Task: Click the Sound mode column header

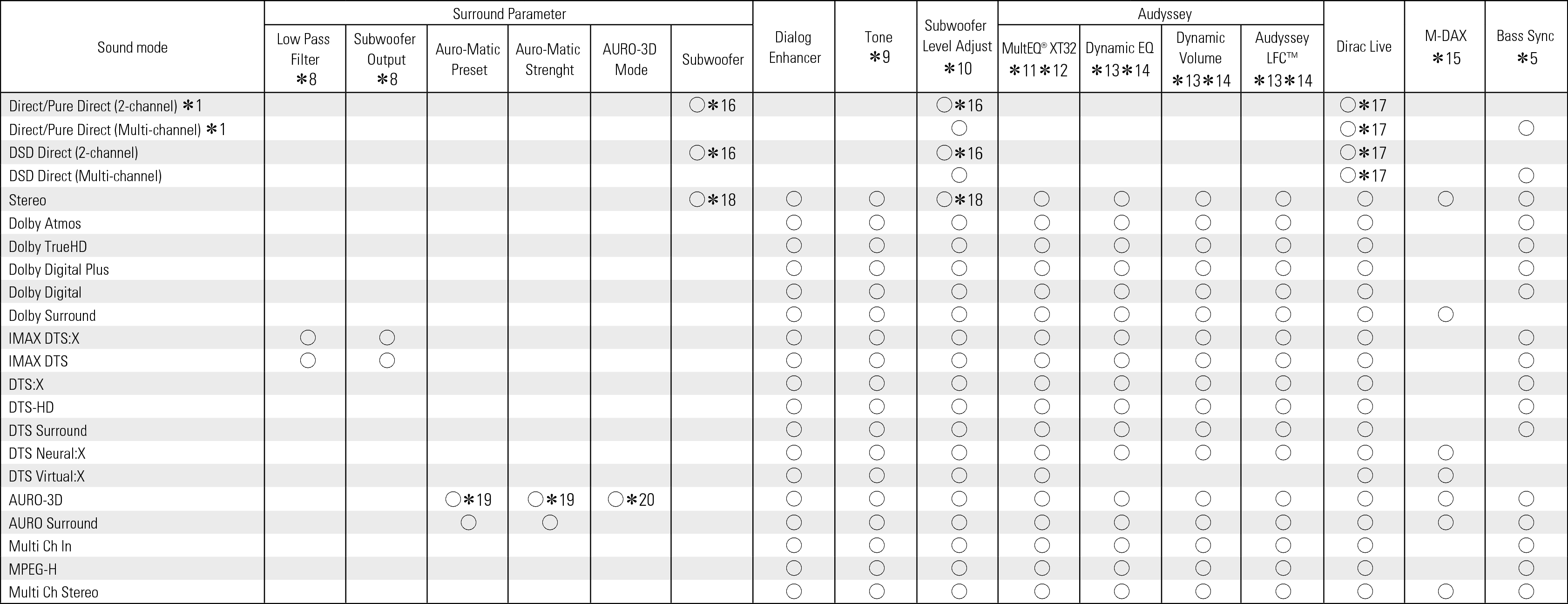Action: 132,47
